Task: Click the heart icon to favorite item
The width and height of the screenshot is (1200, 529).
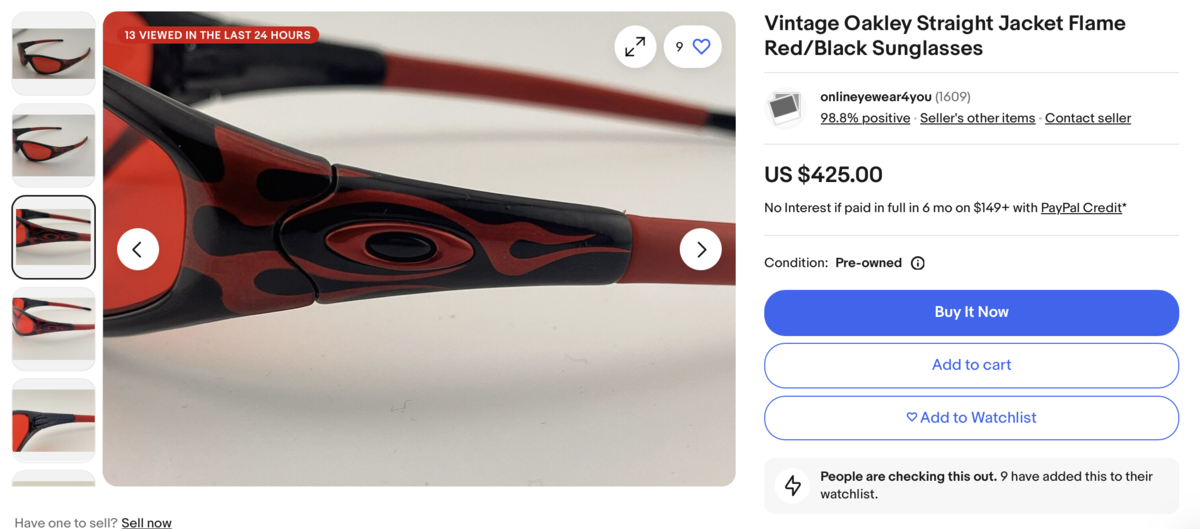Action: (701, 47)
